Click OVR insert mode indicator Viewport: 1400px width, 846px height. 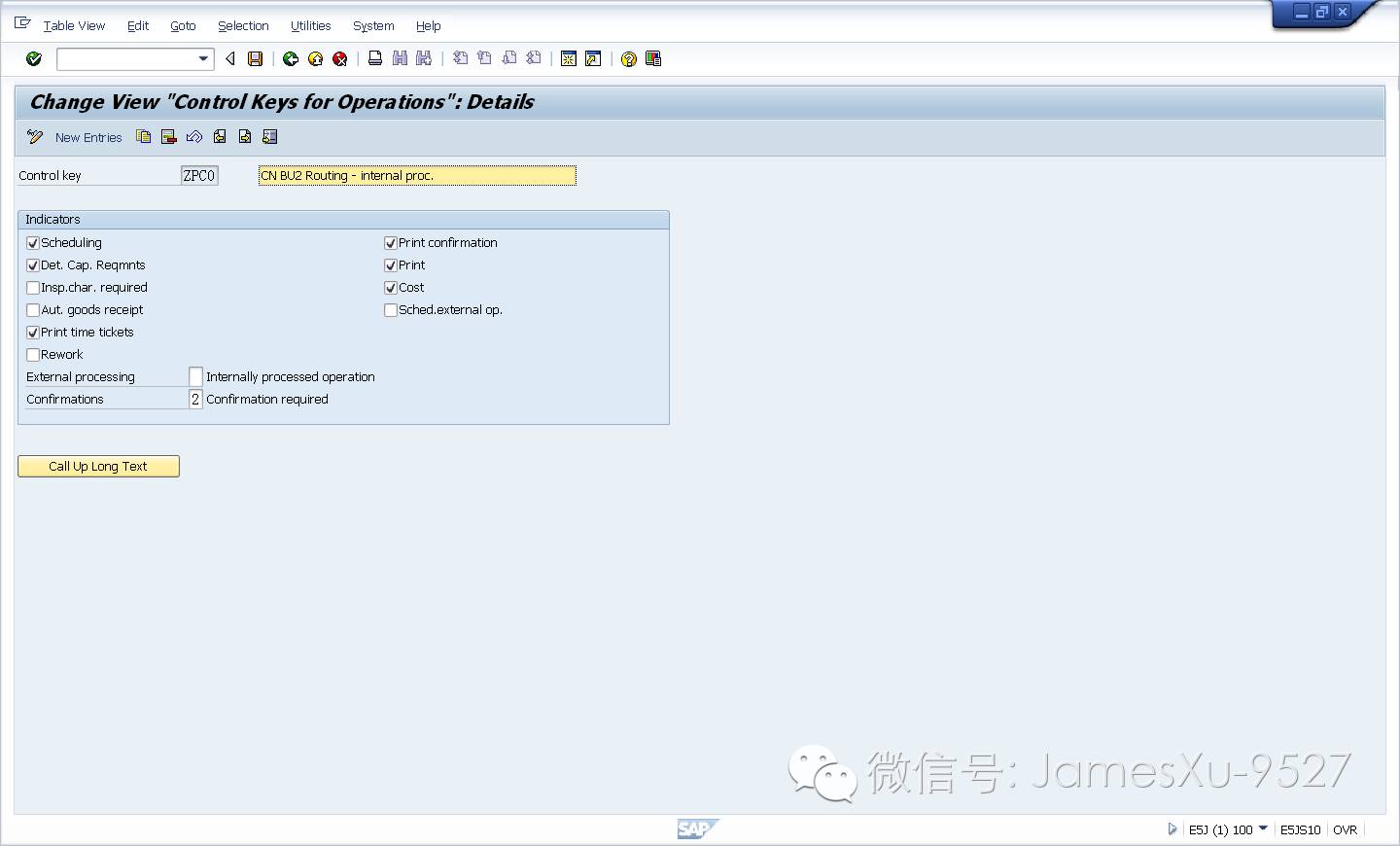pyautogui.click(x=1346, y=829)
